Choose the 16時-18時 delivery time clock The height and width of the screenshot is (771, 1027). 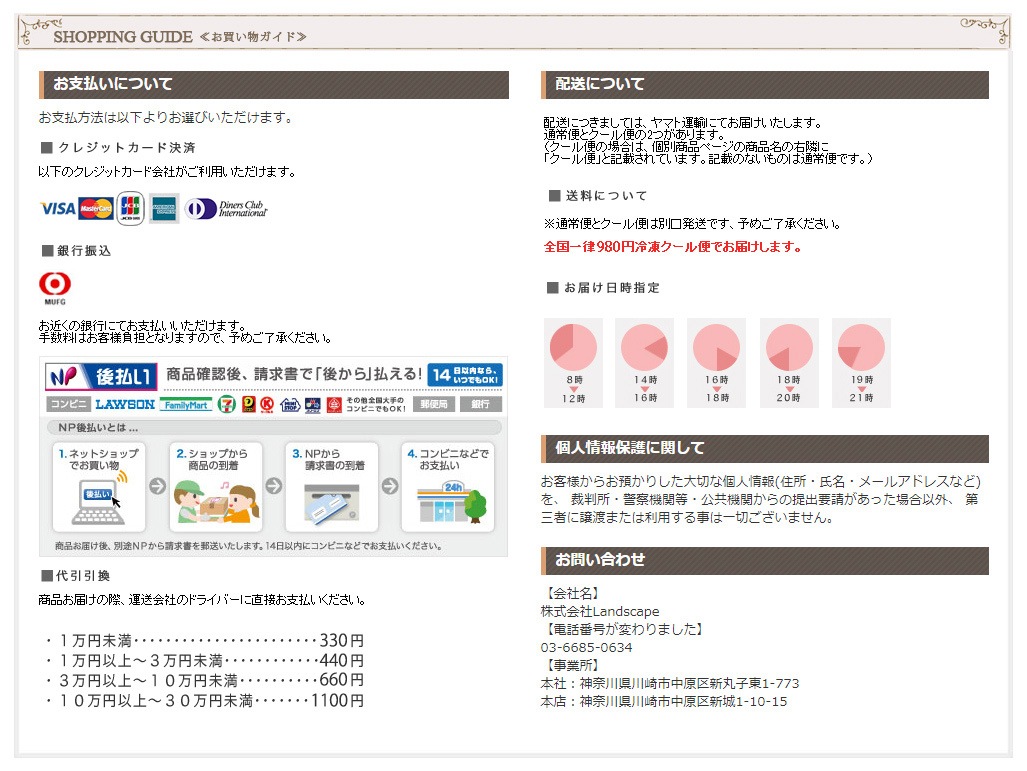tap(716, 362)
